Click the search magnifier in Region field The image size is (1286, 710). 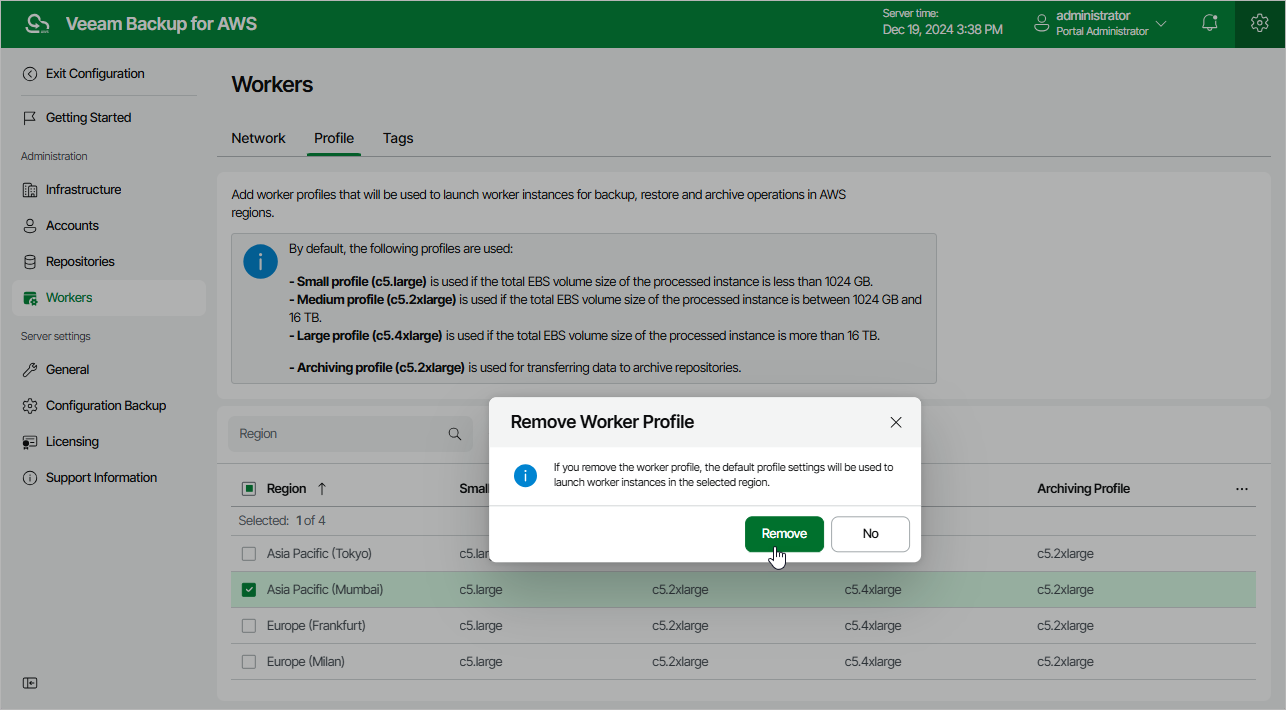click(x=455, y=434)
